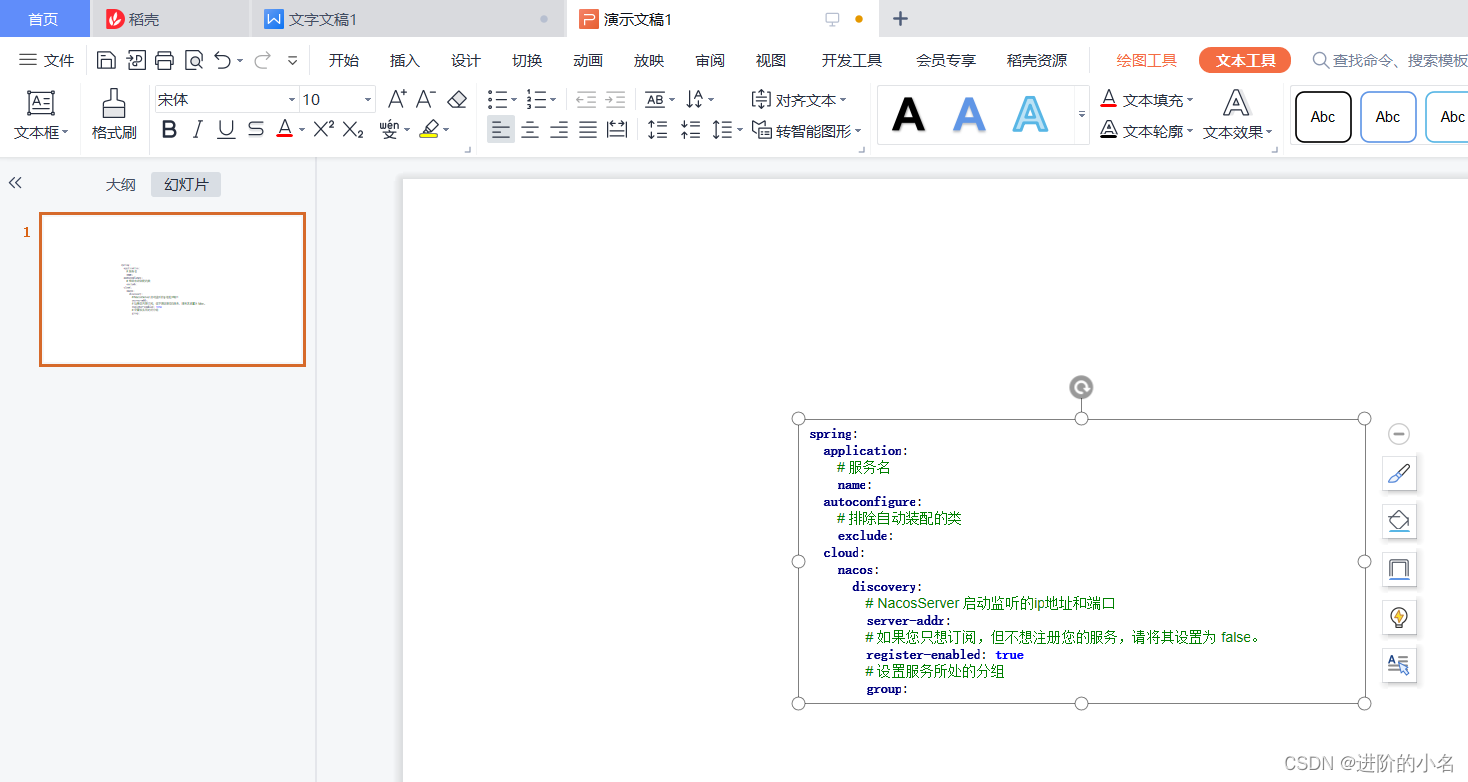The height and width of the screenshot is (782, 1468).
Task: Click the Undo arrow icon
Action: (222, 60)
